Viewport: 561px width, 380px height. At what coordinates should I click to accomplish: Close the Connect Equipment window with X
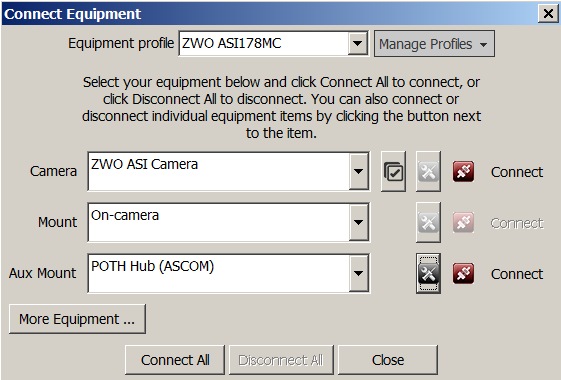[x=548, y=14]
